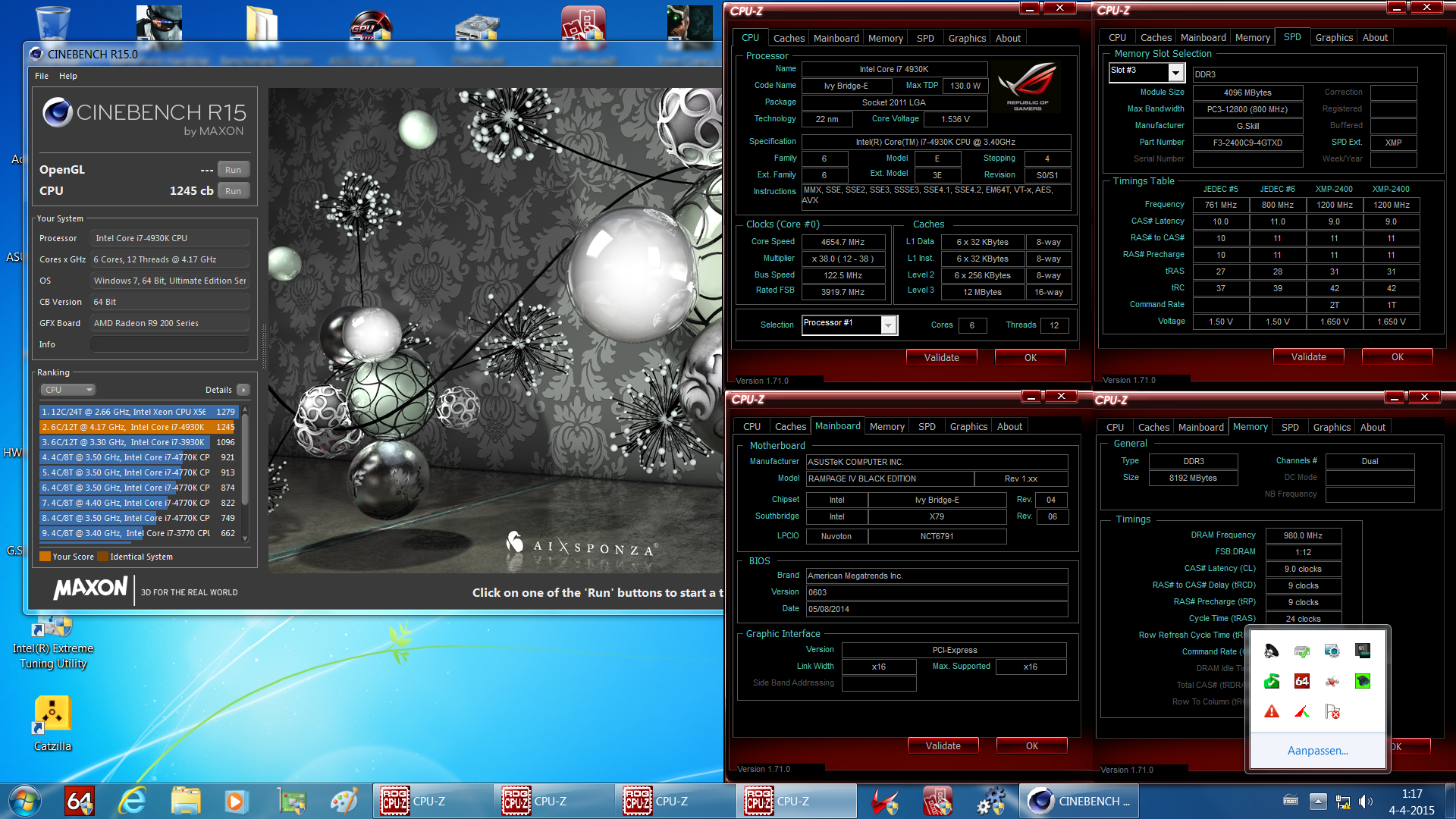Run the CPU benchmark in Cinebench

[x=233, y=191]
